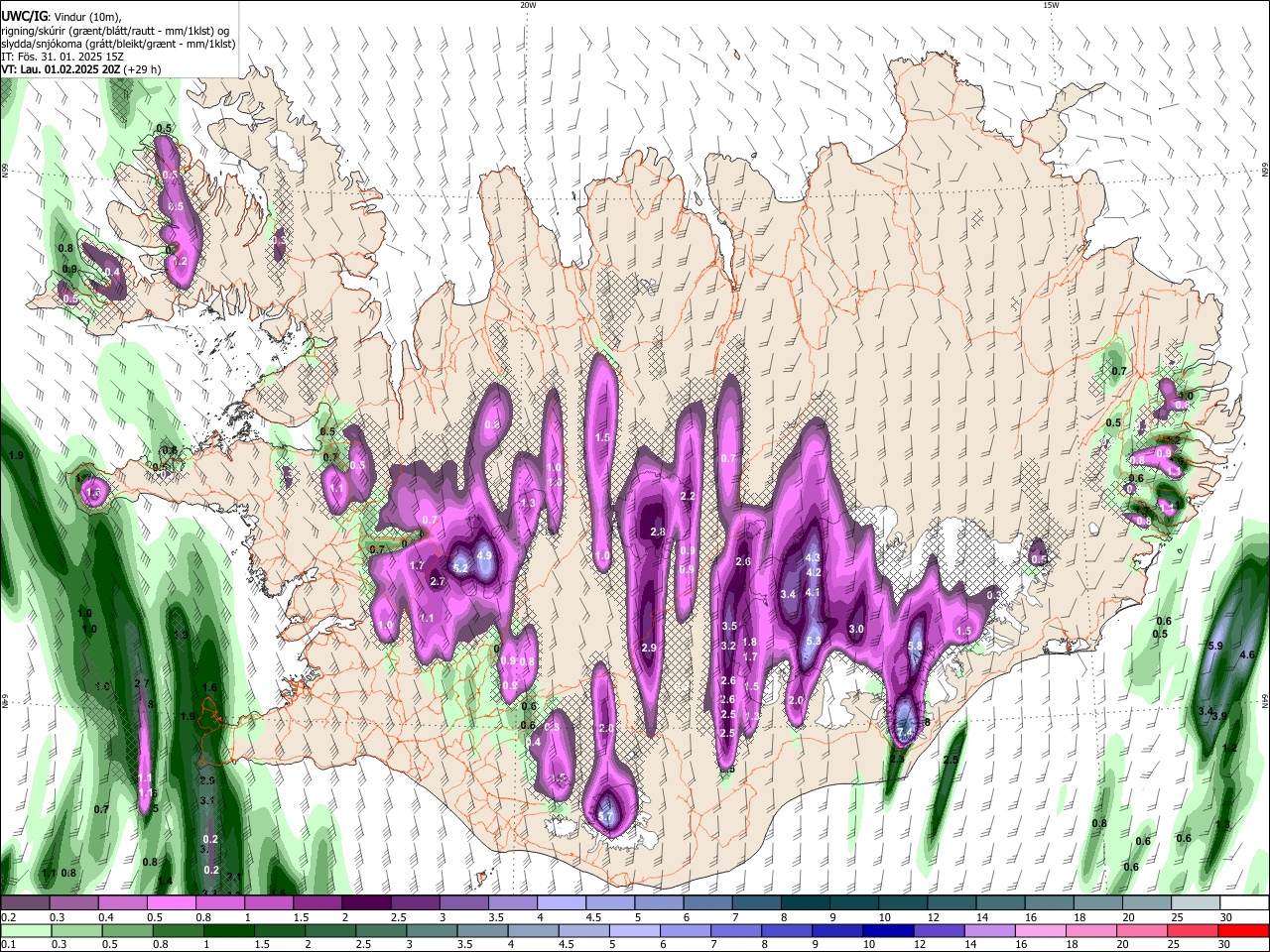This screenshot has height=952, width=1270.
Task: Select the dark teal 8–9 swatch on snow scale
Action: coord(806,903)
